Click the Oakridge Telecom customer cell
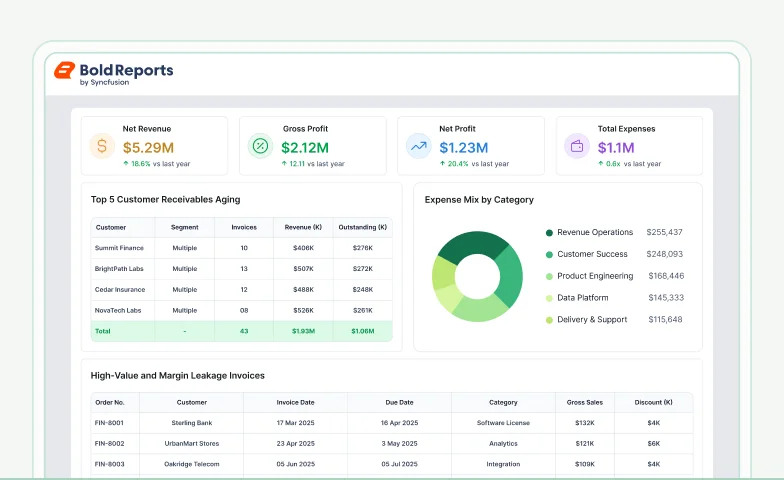Viewport: 784px width, 480px height. (x=192, y=464)
